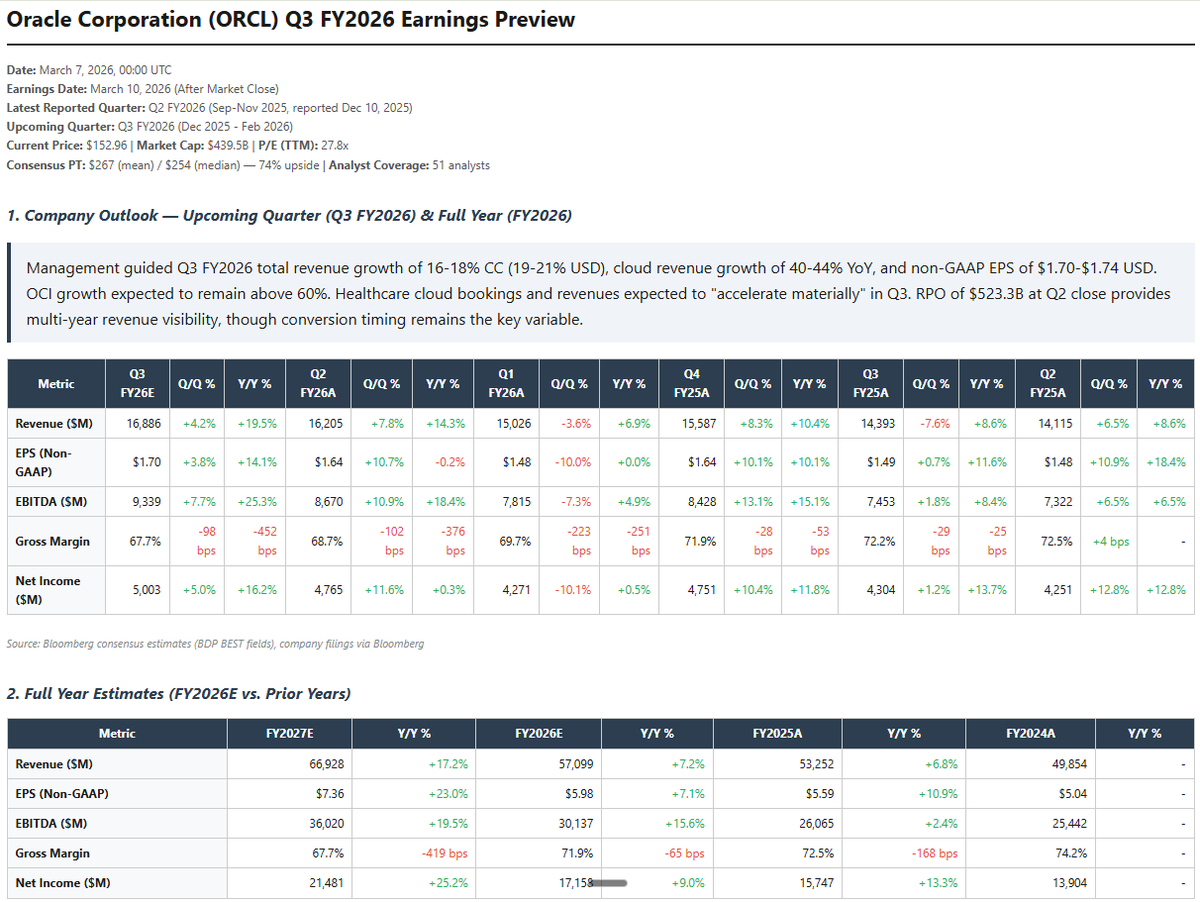The height and width of the screenshot is (902, 1200).
Task: Click the management guidance paragraph block
Action: click(x=601, y=293)
